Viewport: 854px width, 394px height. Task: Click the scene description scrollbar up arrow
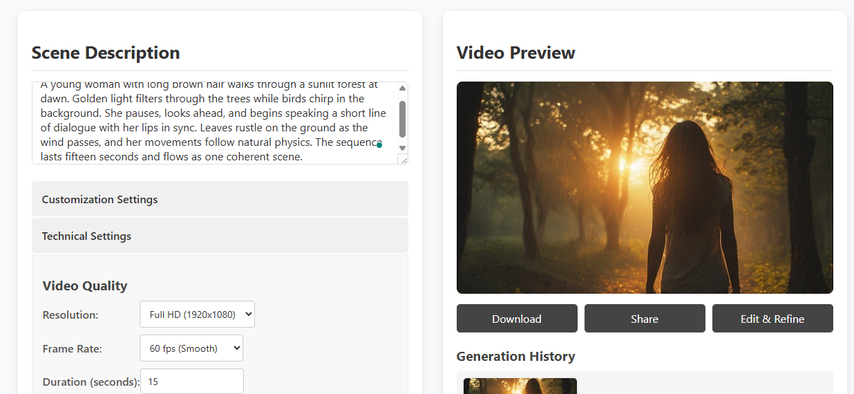[402, 88]
